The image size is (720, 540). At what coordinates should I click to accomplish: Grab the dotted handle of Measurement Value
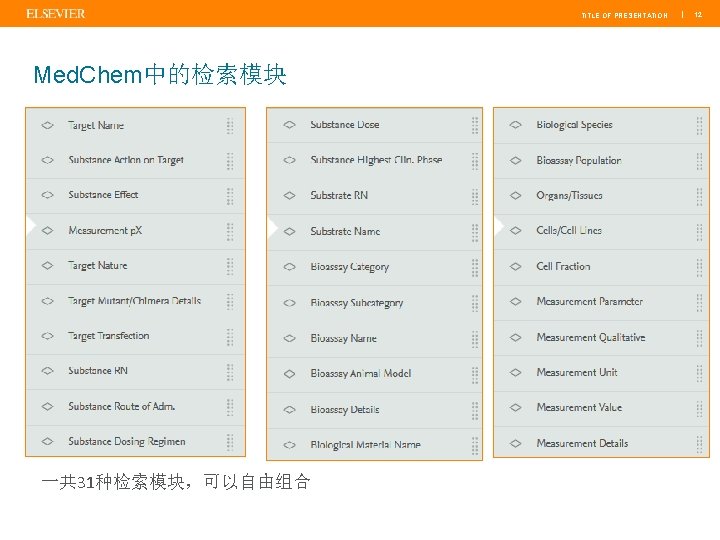[x=699, y=408]
